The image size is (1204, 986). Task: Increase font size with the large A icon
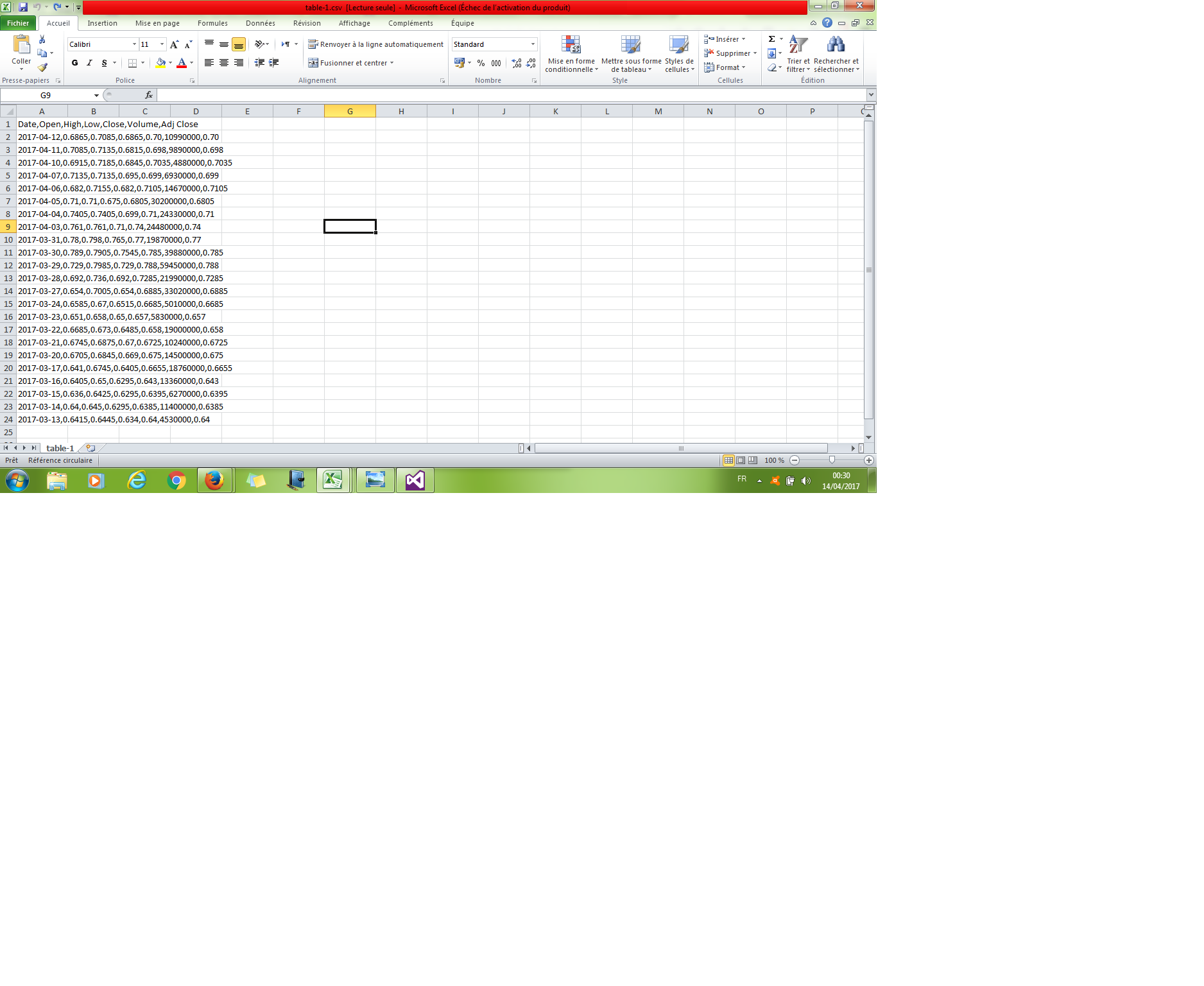[175, 44]
